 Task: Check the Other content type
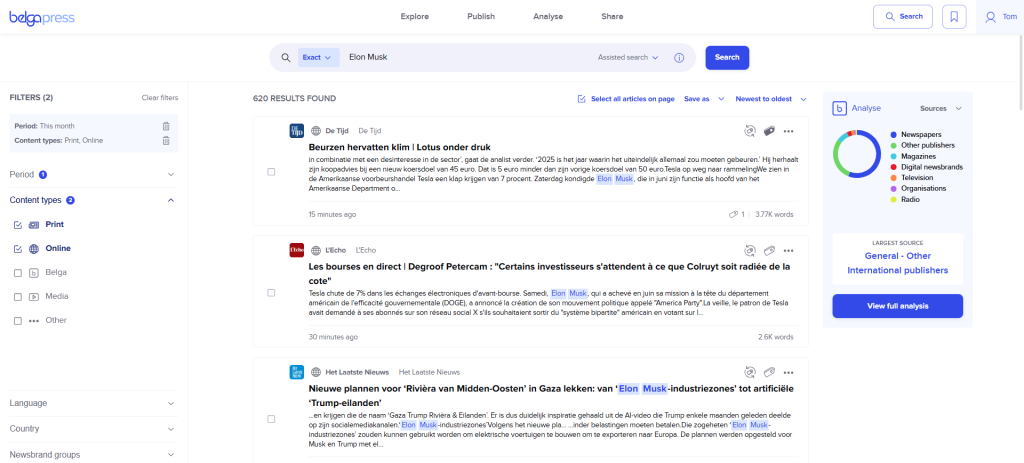tap(18, 321)
